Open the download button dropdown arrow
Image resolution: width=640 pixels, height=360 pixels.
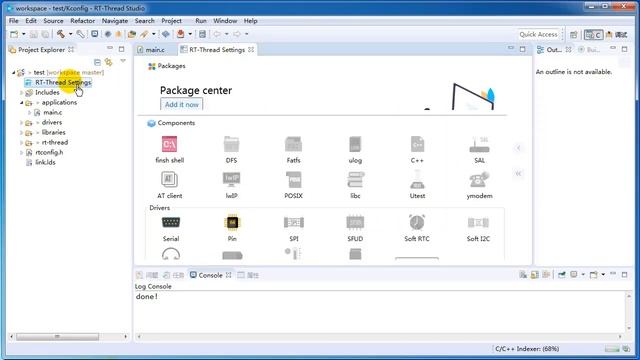190,34
